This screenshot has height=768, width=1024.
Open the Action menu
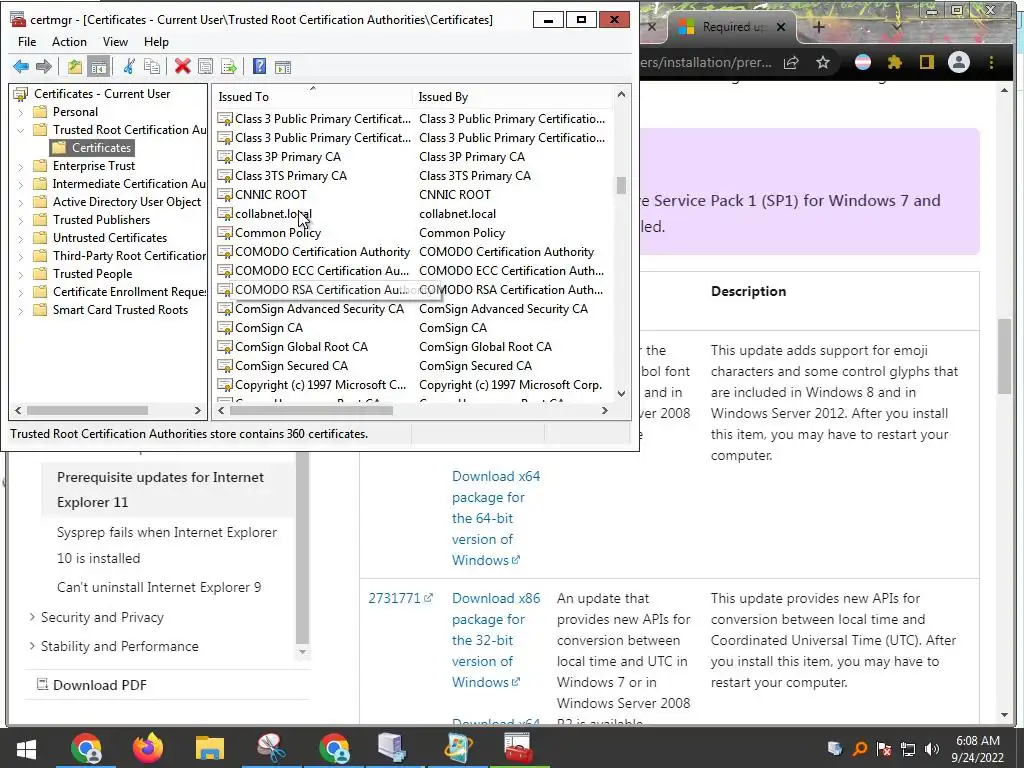click(x=69, y=42)
